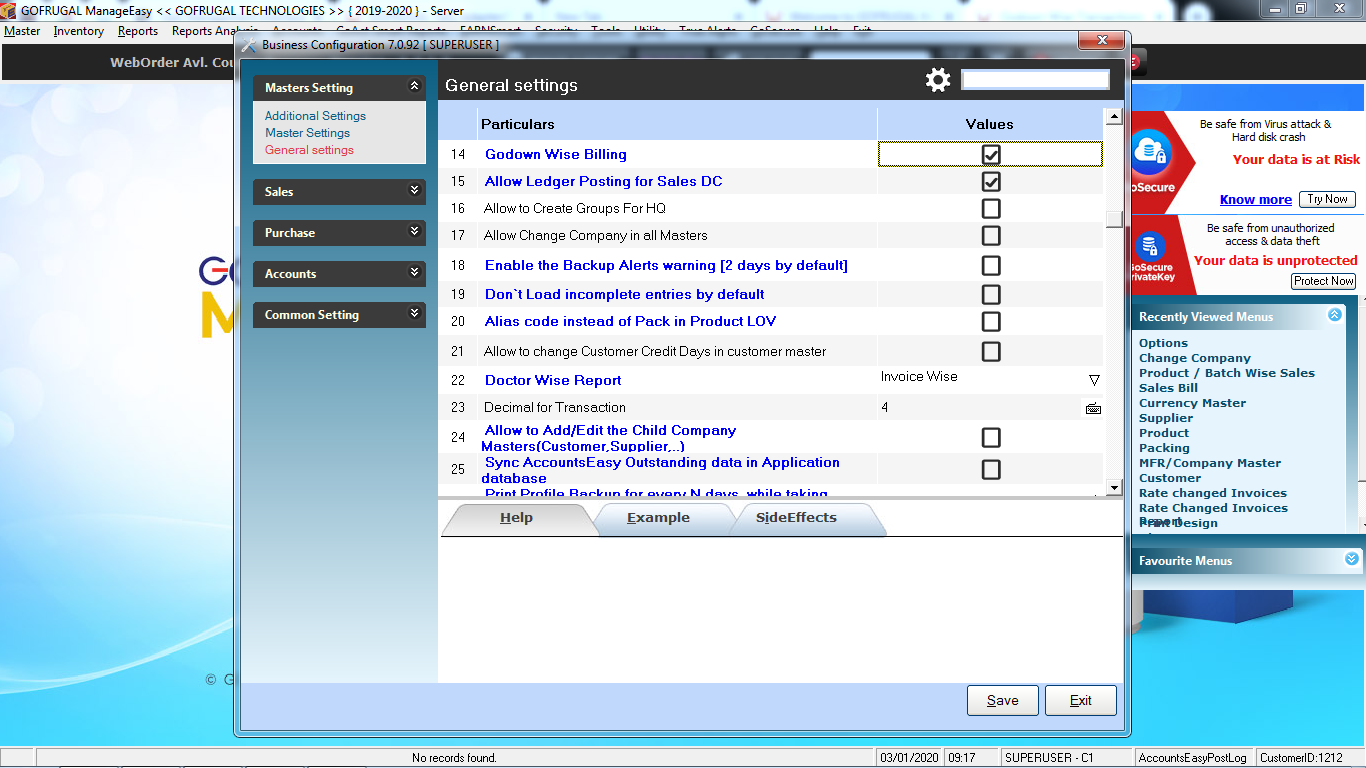The height and width of the screenshot is (768, 1366).
Task: Toggle Godown Wise Billing checkbox
Action: point(991,155)
